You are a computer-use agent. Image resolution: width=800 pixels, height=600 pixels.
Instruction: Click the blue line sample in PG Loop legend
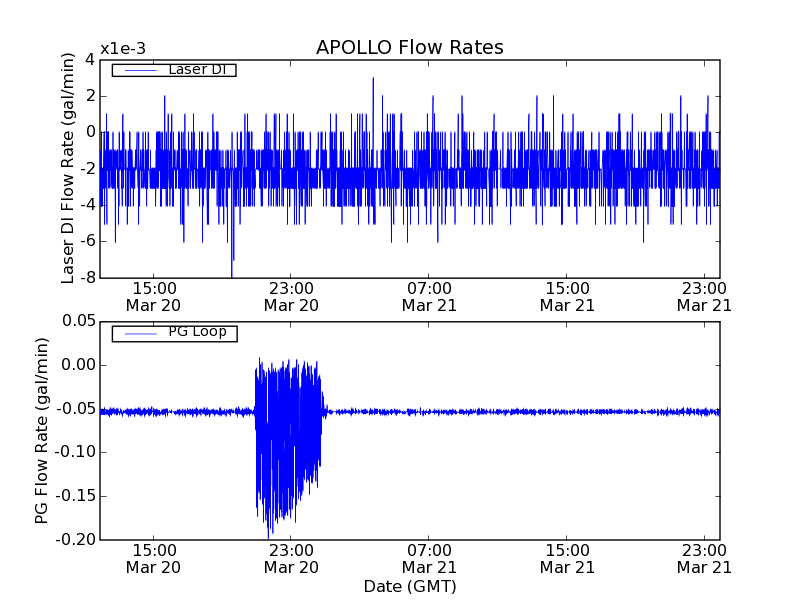point(140,334)
